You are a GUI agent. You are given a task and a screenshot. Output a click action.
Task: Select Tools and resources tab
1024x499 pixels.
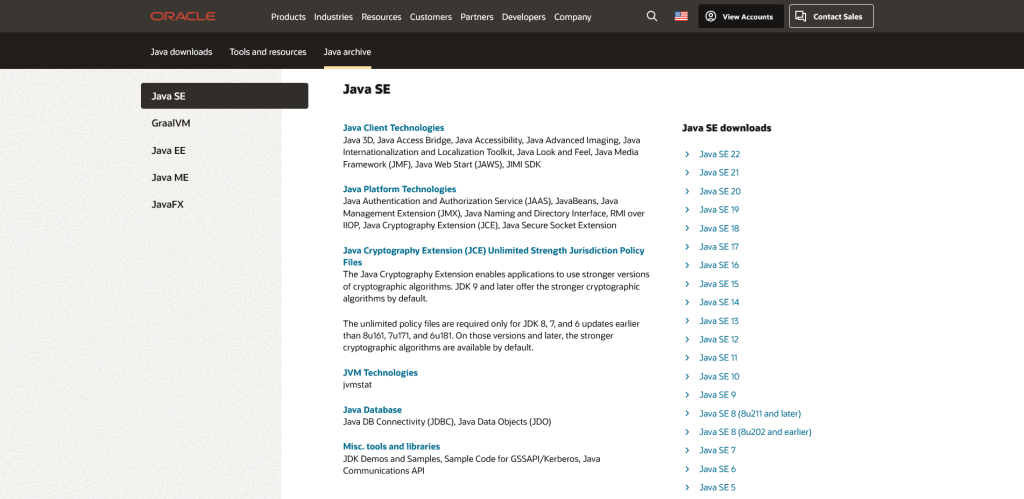coord(267,51)
